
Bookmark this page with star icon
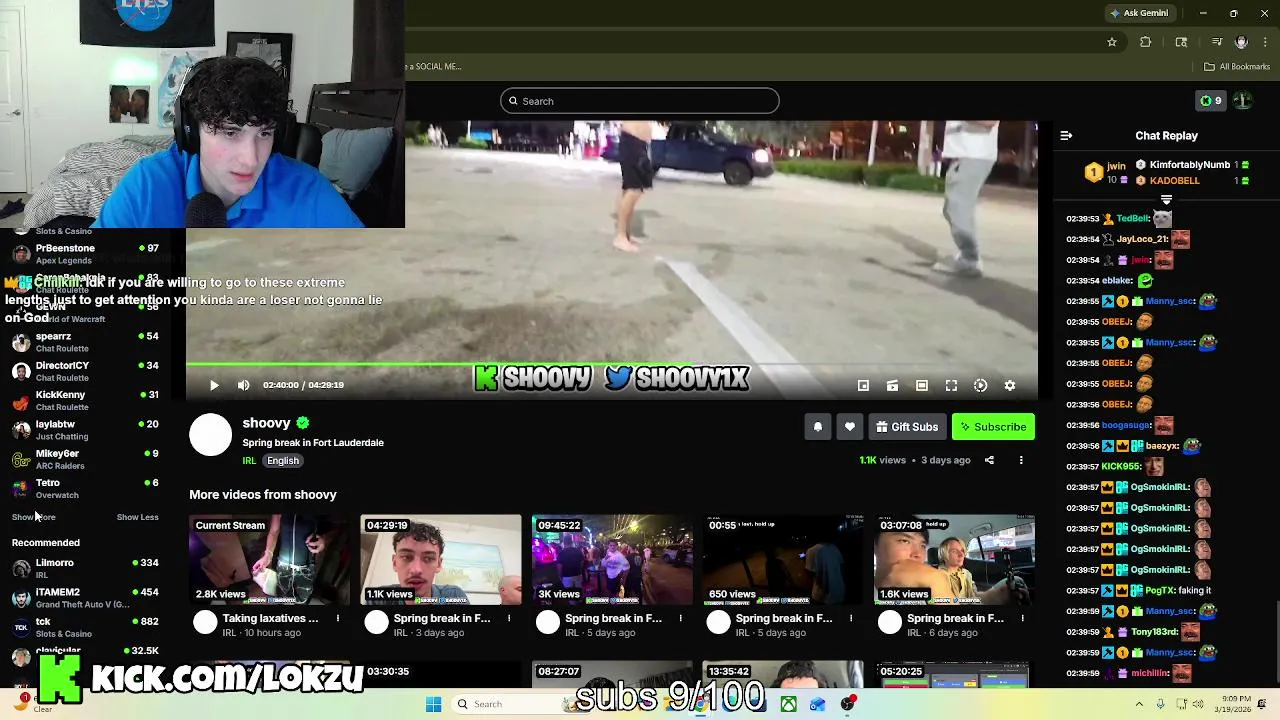click(1111, 42)
